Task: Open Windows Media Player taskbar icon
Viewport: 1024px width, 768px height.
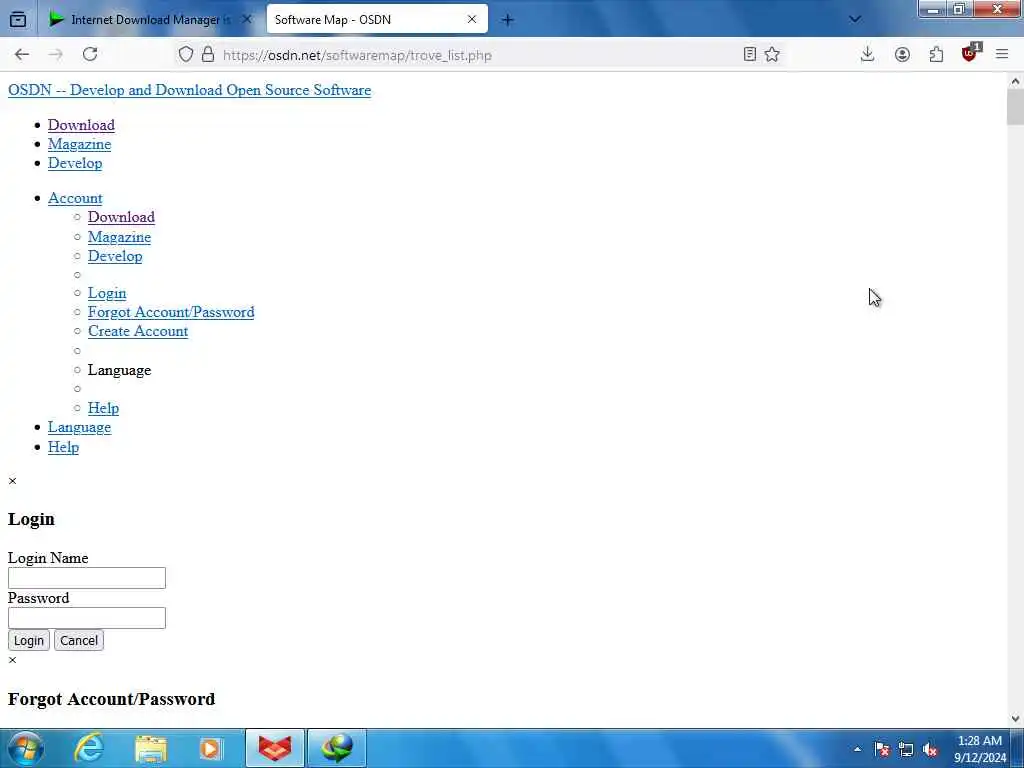Action: pos(211,748)
